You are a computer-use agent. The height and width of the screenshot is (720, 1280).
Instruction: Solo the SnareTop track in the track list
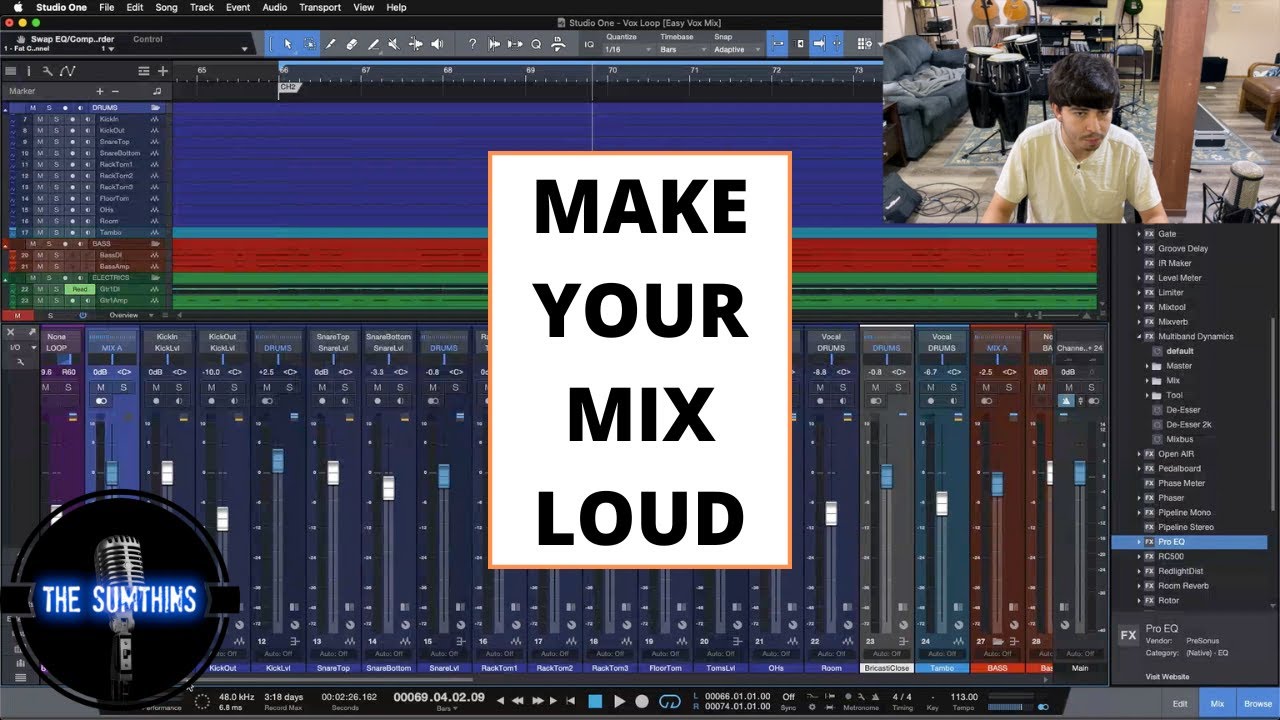(x=56, y=142)
